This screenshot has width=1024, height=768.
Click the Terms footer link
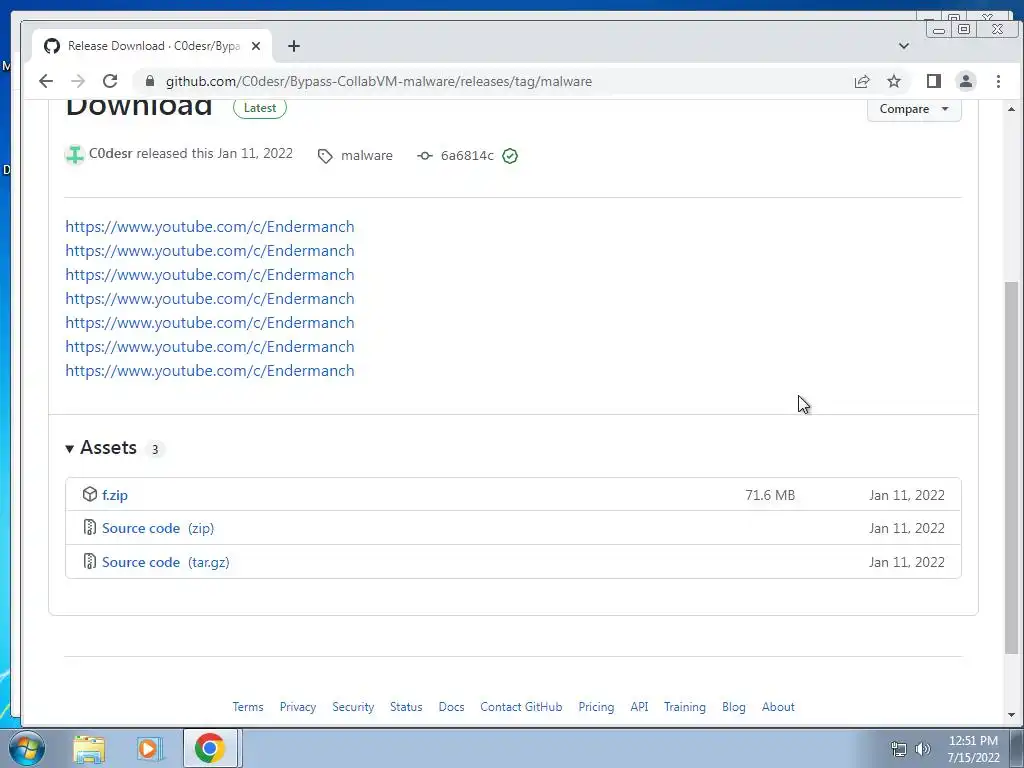pyautogui.click(x=248, y=707)
